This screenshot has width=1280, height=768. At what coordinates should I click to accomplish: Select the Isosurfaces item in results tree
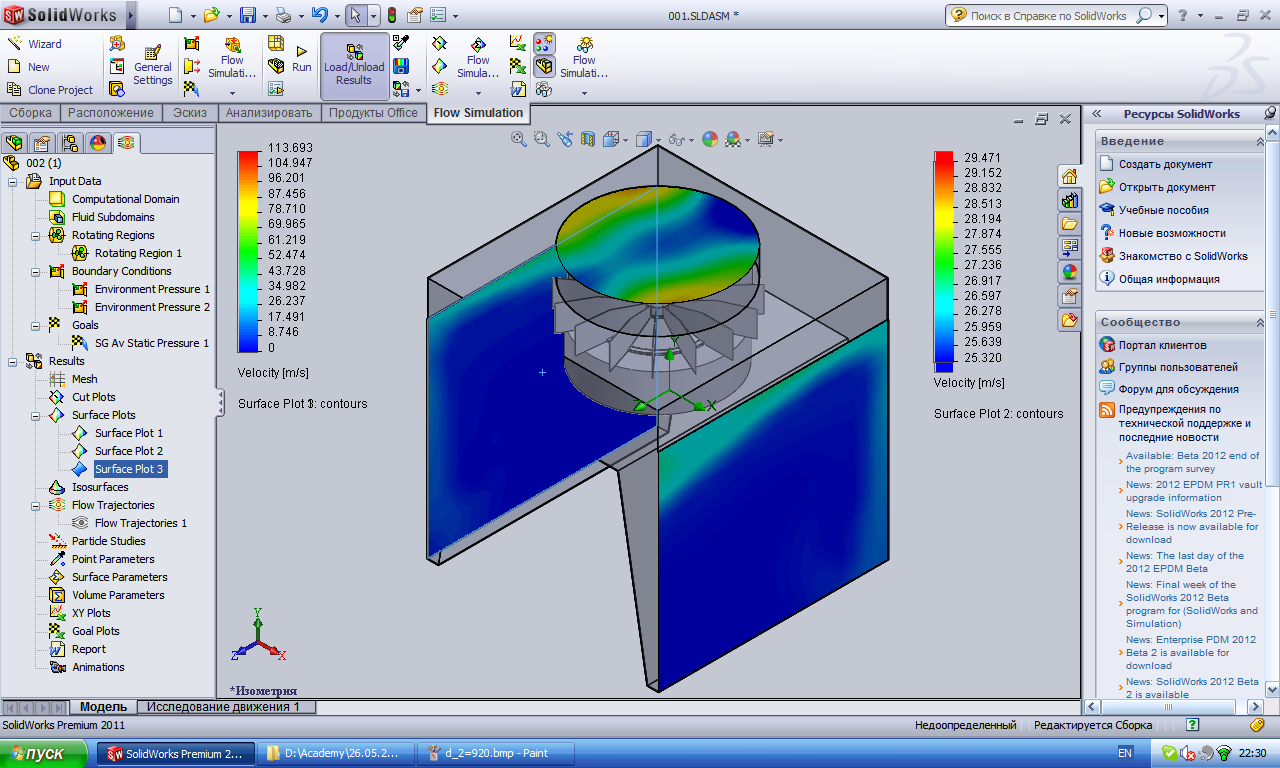(100, 487)
